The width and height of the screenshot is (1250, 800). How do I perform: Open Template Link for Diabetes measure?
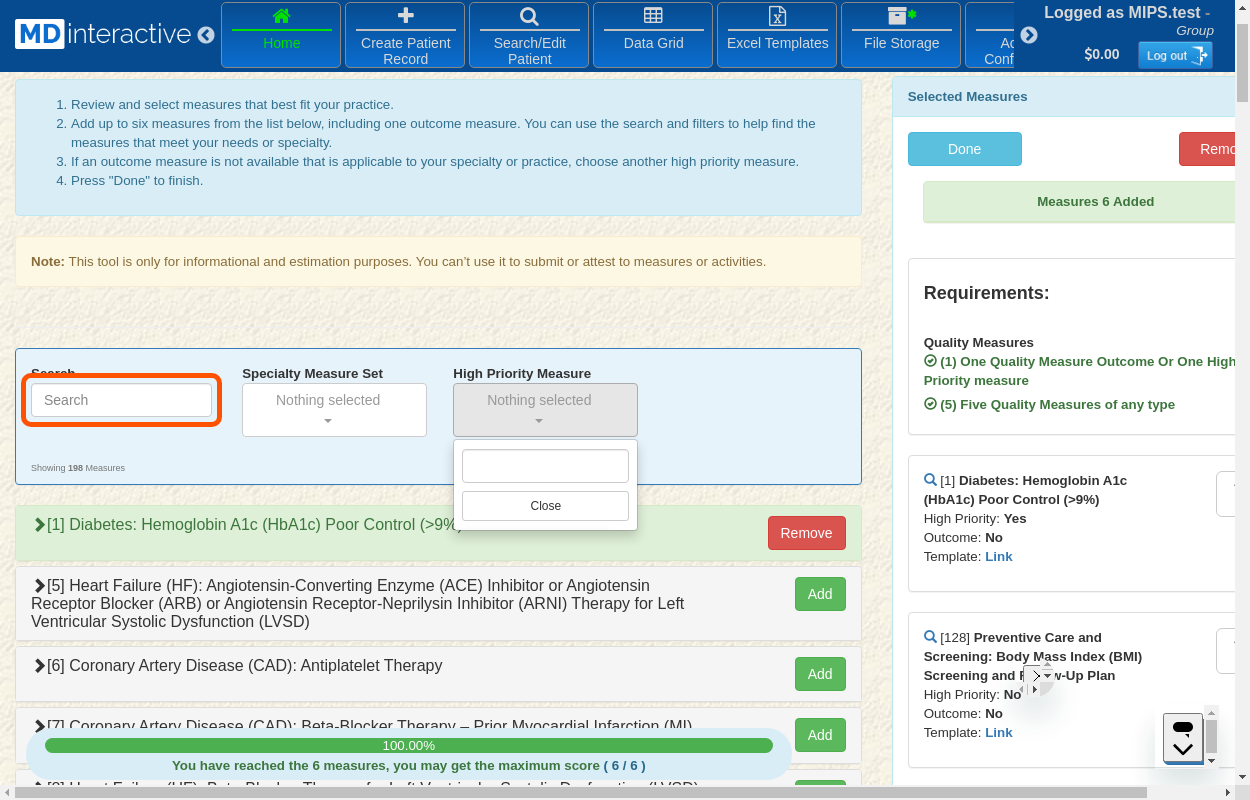[x=998, y=557]
